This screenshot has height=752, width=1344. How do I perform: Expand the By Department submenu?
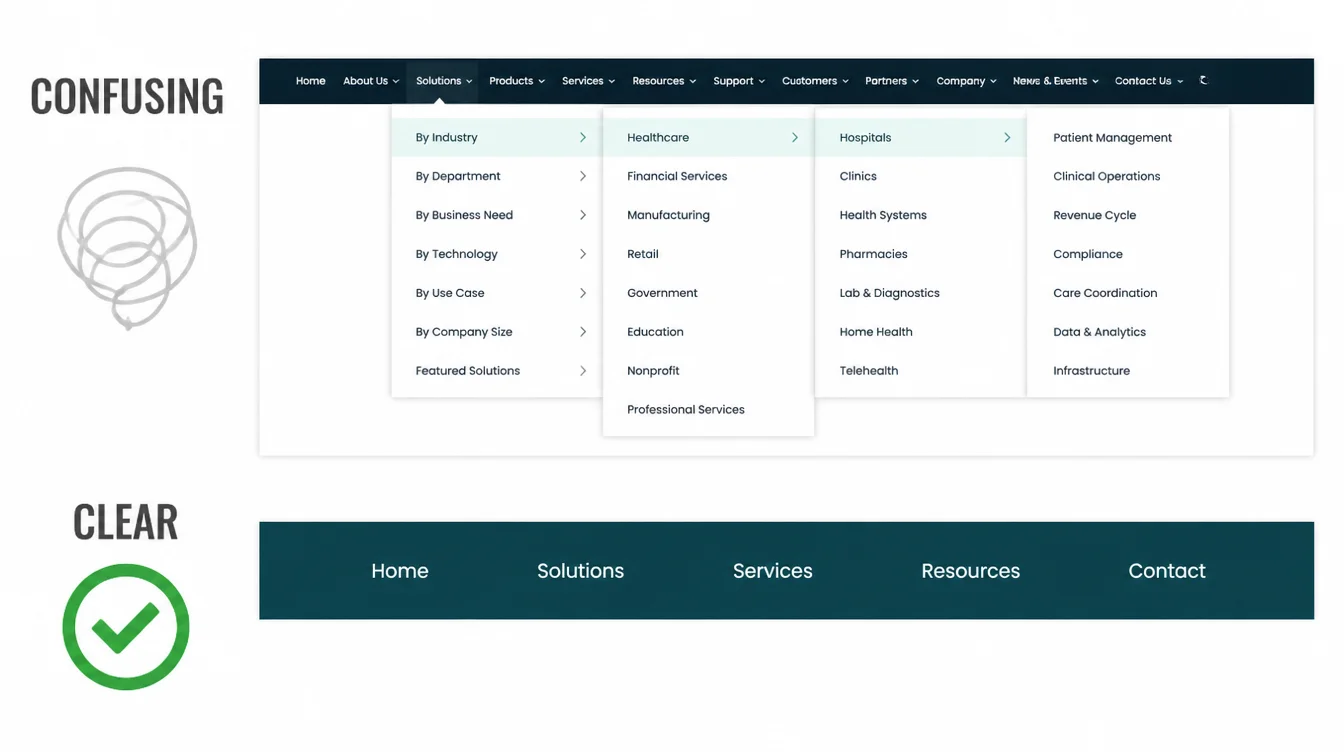pos(497,176)
